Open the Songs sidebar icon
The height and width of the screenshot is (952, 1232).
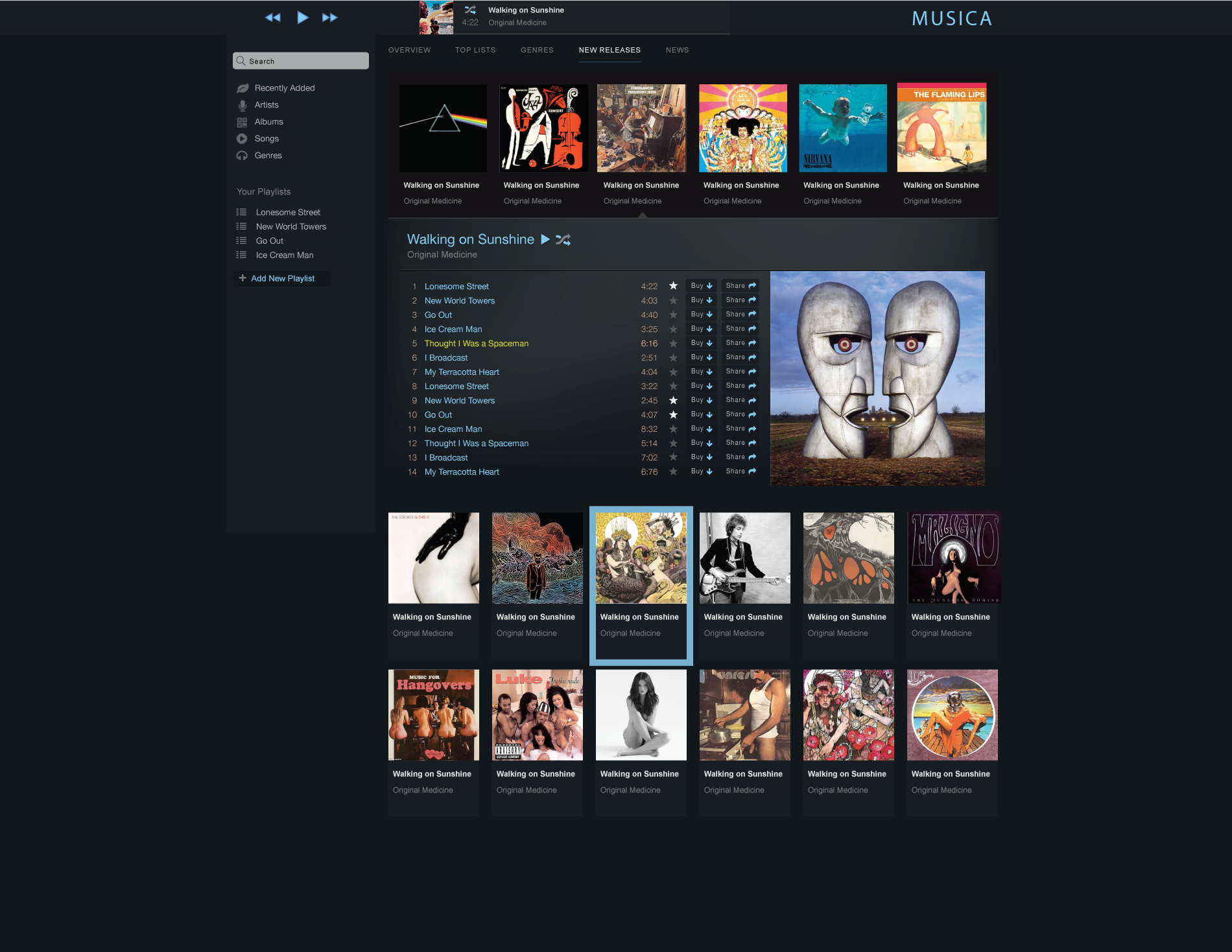tap(243, 139)
